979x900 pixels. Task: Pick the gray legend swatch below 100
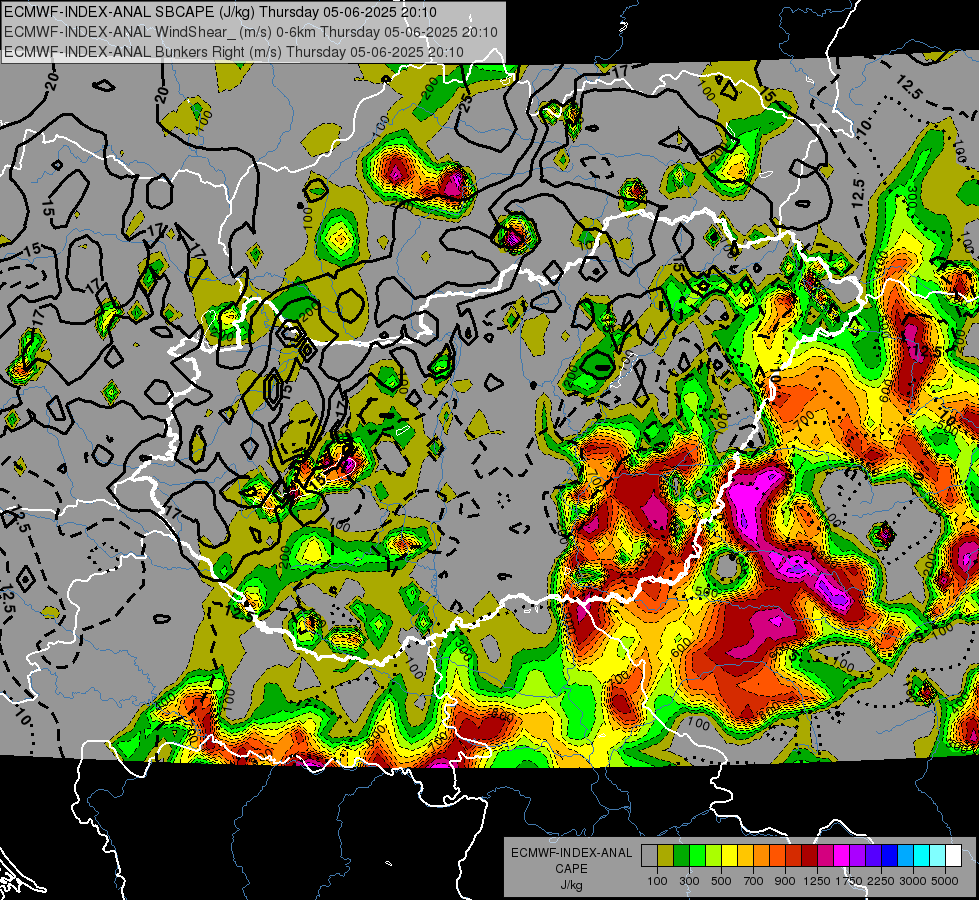(649, 856)
